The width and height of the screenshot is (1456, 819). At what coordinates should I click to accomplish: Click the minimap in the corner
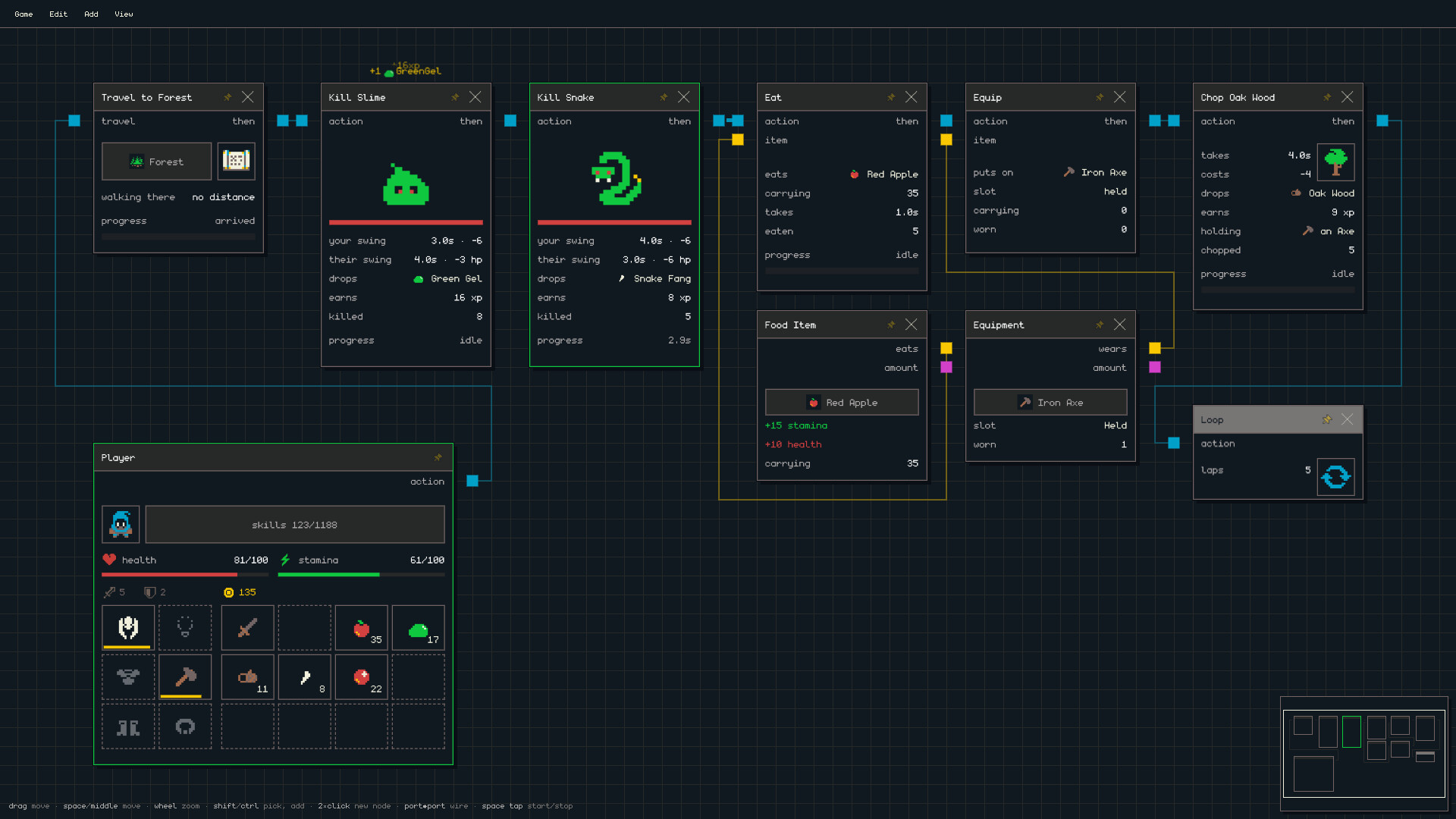click(1363, 754)
